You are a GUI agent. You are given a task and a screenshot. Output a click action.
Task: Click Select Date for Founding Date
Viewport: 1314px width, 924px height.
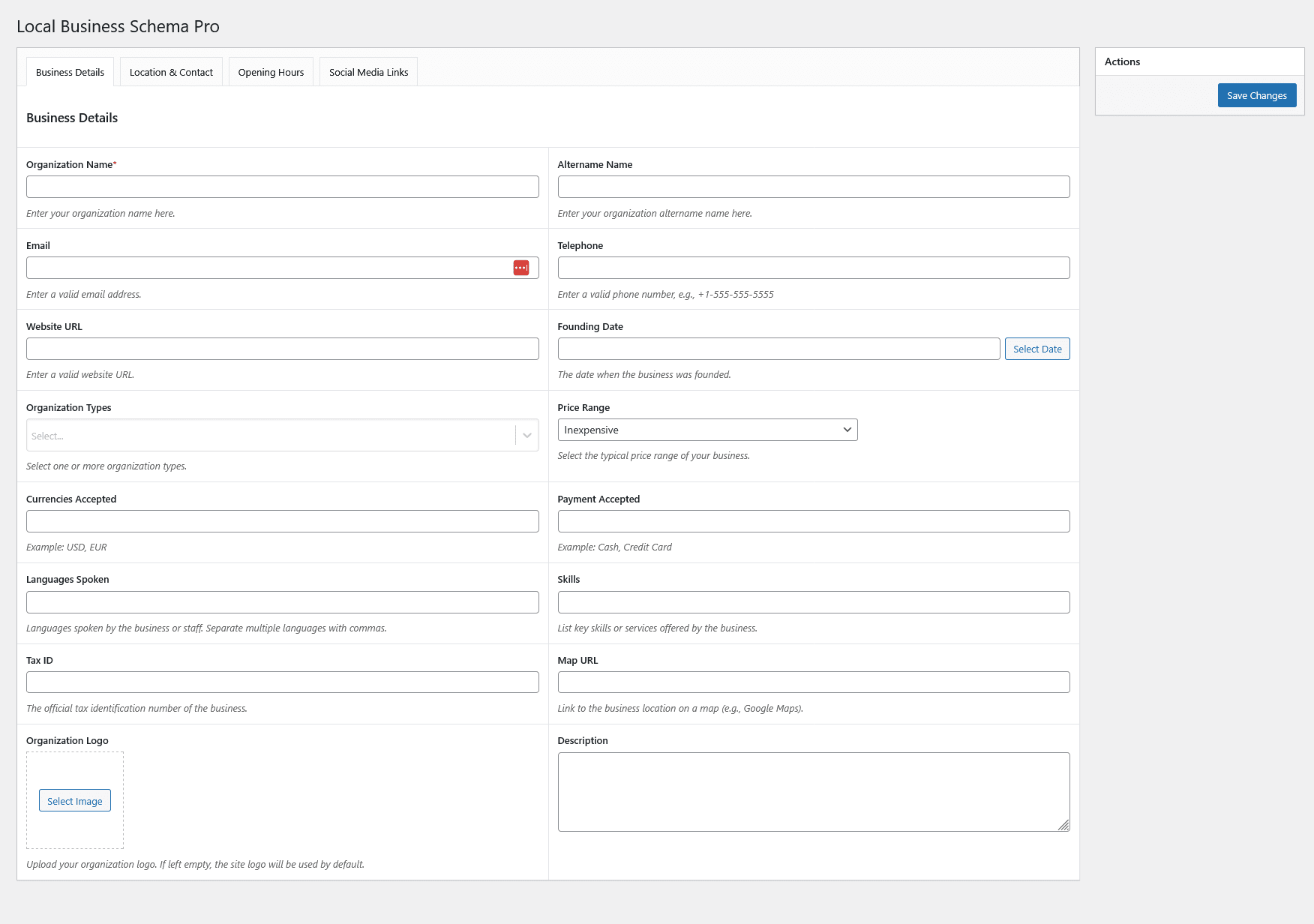pyautogui.click(x=1037, y=349)
